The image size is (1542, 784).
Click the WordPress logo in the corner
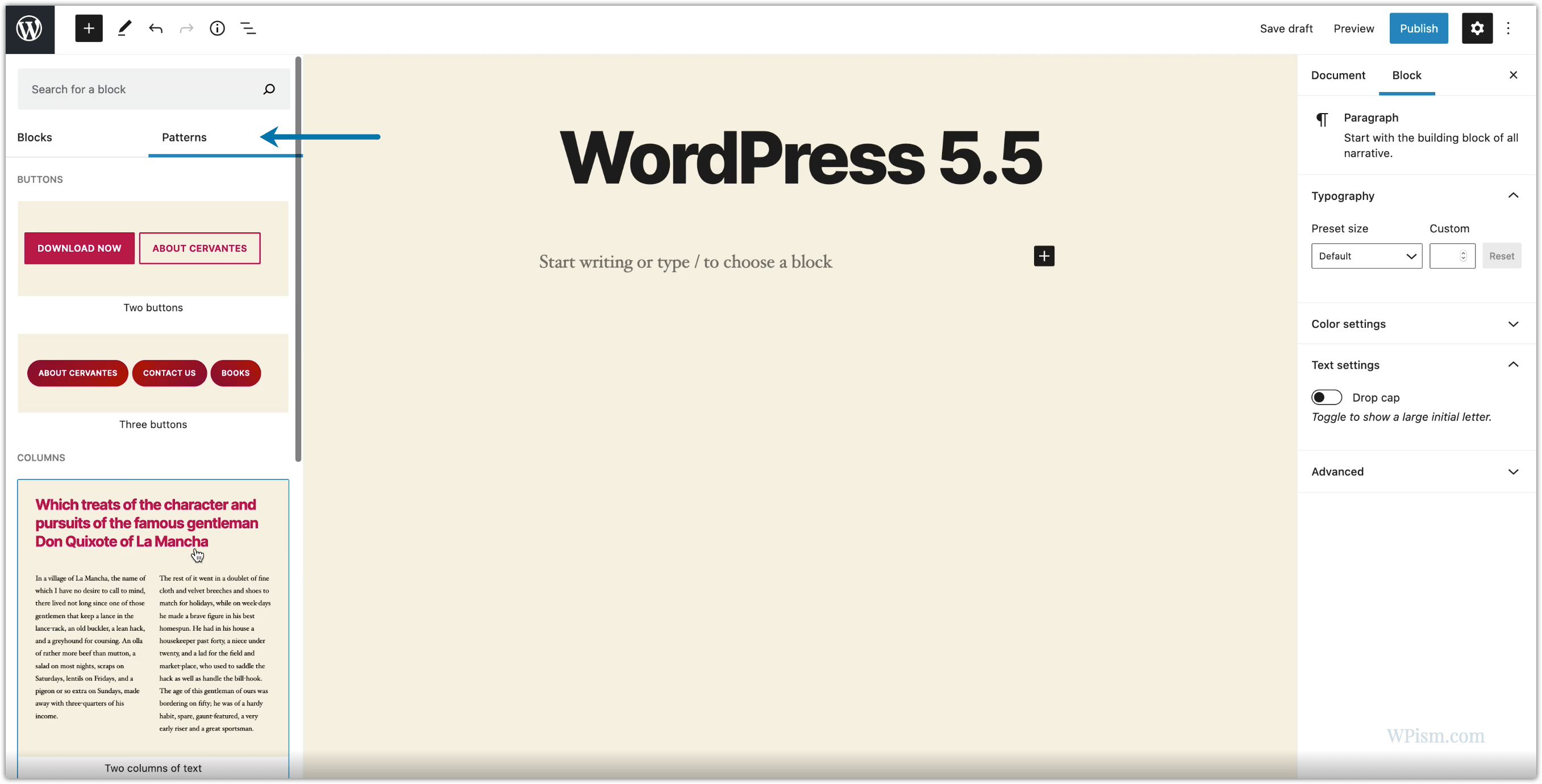coord(30,28)
